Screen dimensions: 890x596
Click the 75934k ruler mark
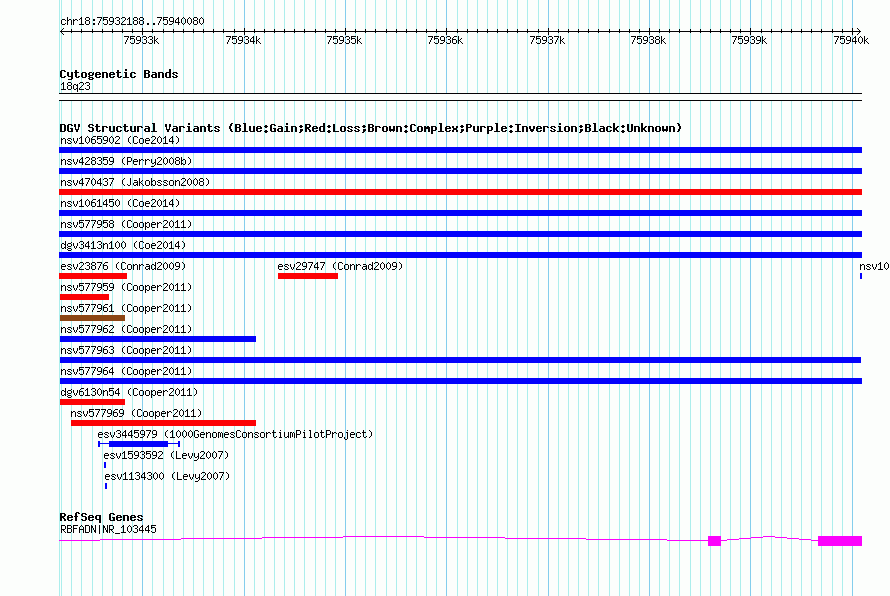pyautogui.click(x=243, y=40)
